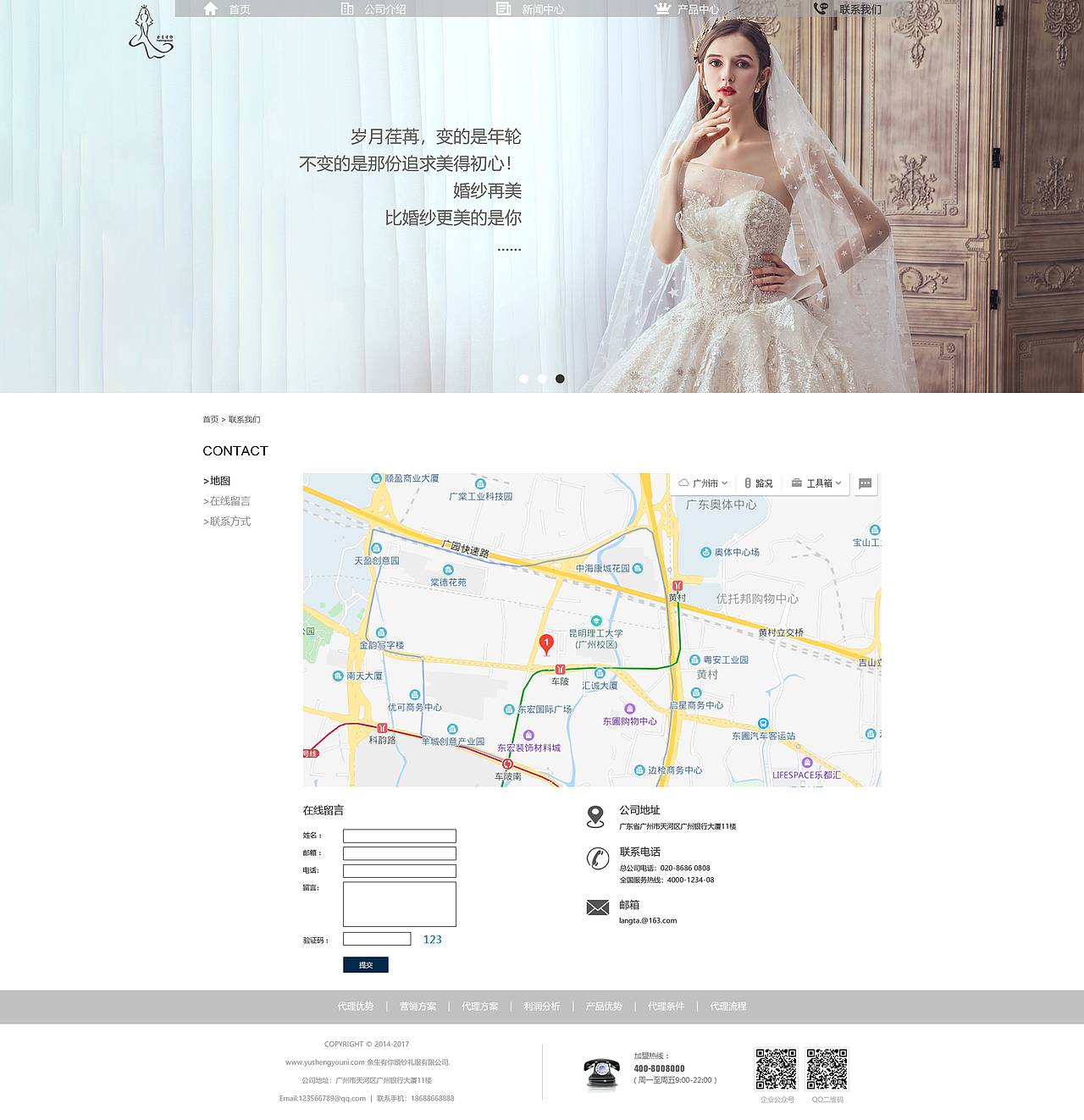Click 联系我们 breadcrumb link
1084x1120 pixels.
pos(244,420)
